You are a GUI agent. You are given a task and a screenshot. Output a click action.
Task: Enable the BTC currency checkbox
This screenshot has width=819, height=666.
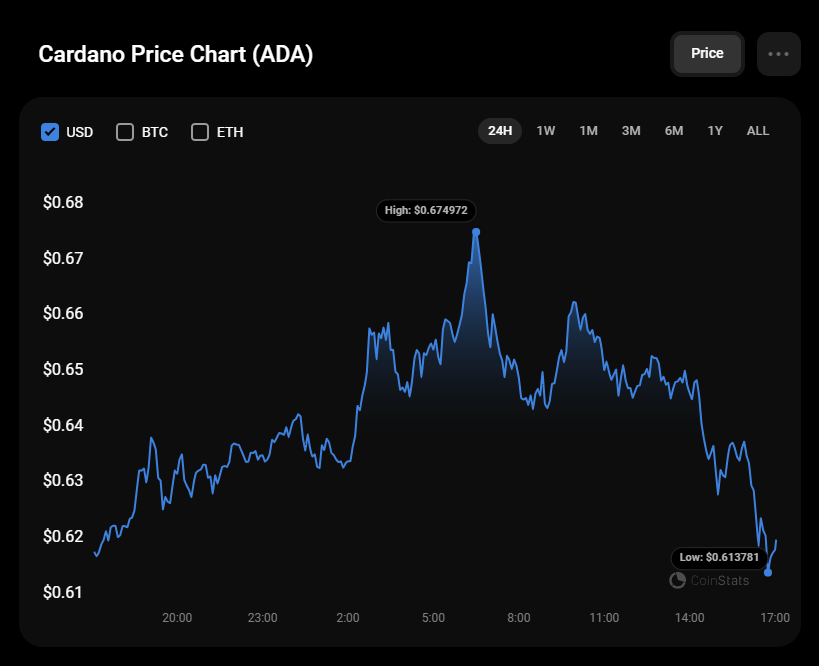point(125,132)
